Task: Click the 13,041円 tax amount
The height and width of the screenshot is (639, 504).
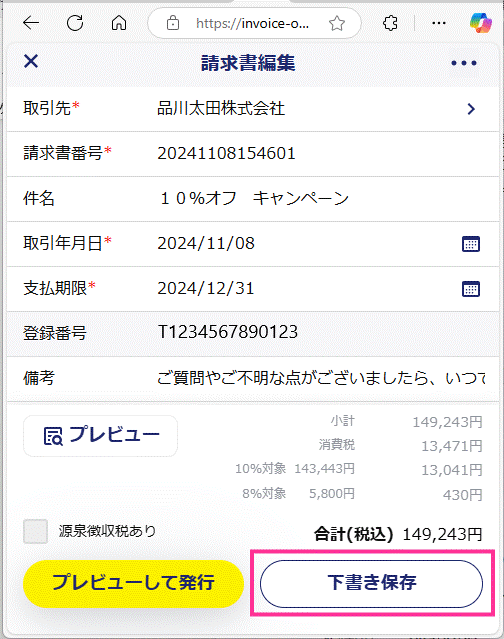Action: coord(452,470)
